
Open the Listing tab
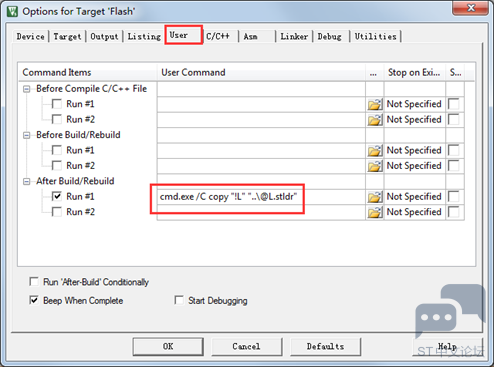pos(144,36)
